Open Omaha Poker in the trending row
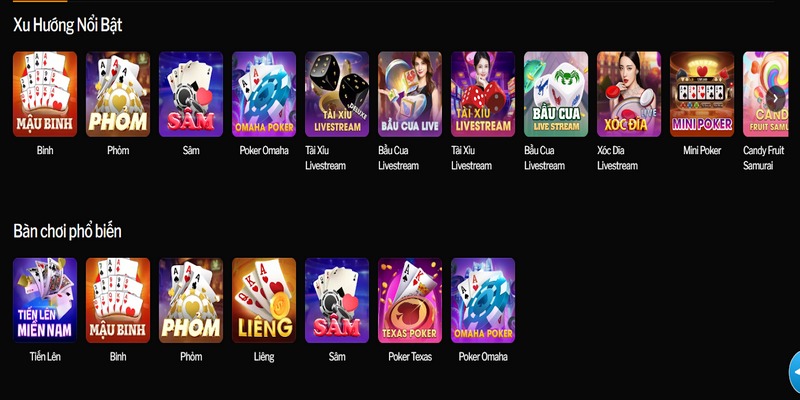The width and height of the screenshot is (800, 400). (264, 94)
